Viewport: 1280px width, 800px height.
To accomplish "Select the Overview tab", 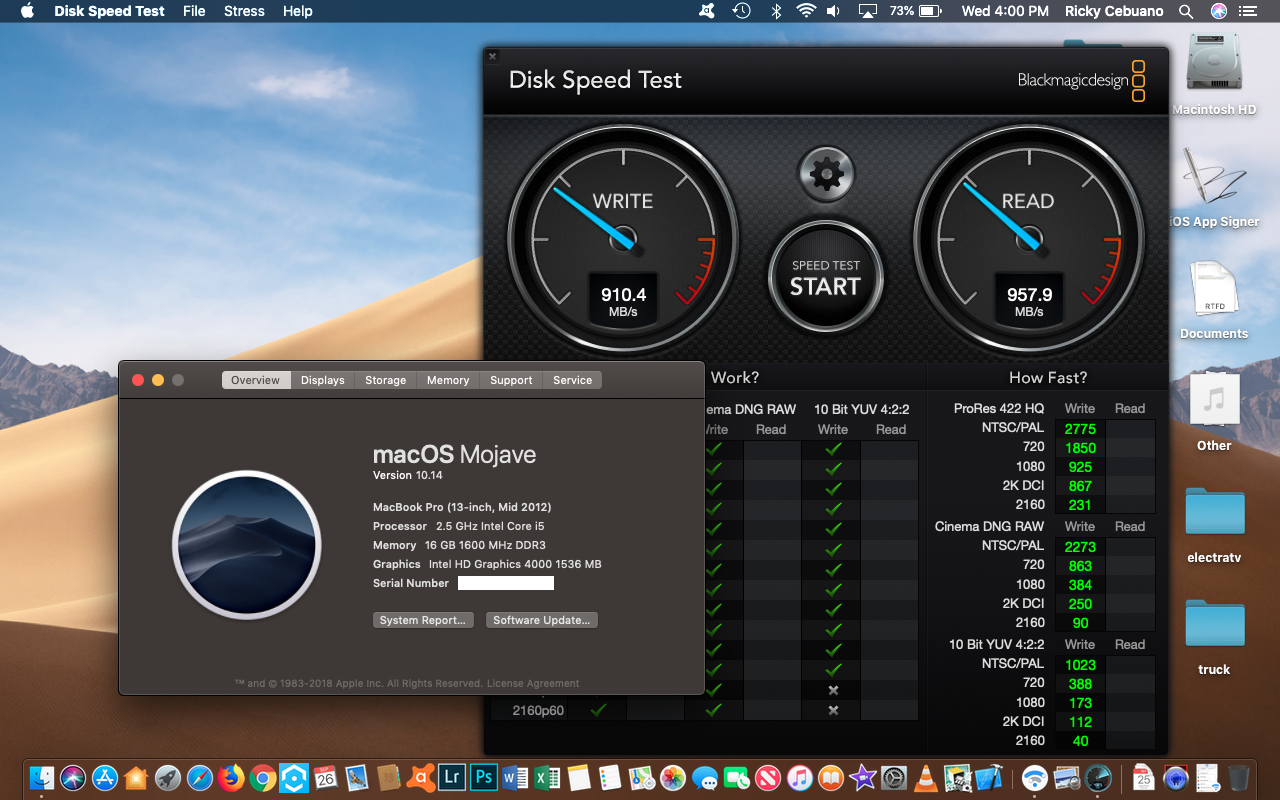I will coord(256,380).
